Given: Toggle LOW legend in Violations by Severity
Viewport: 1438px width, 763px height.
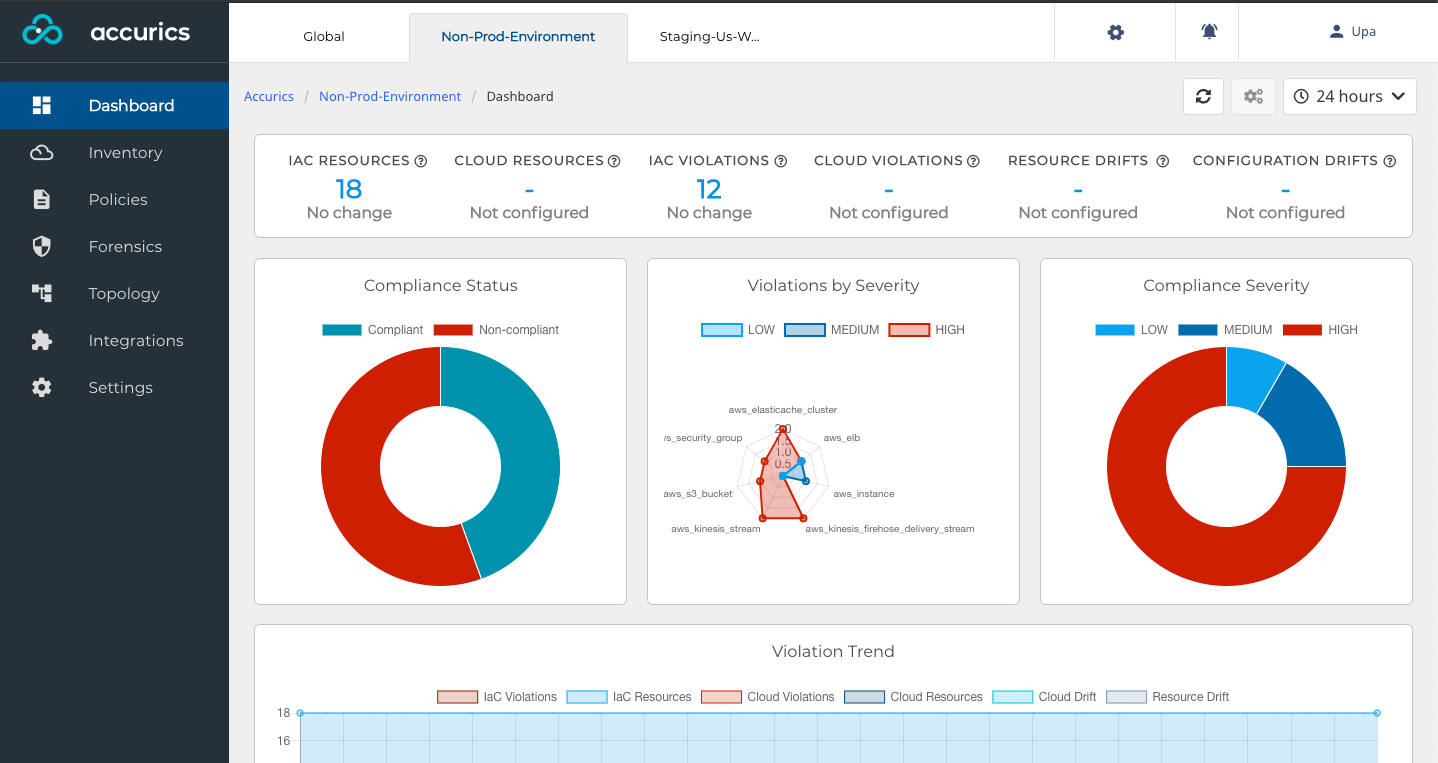Looking at the screenshot, I should click(739, 330).
